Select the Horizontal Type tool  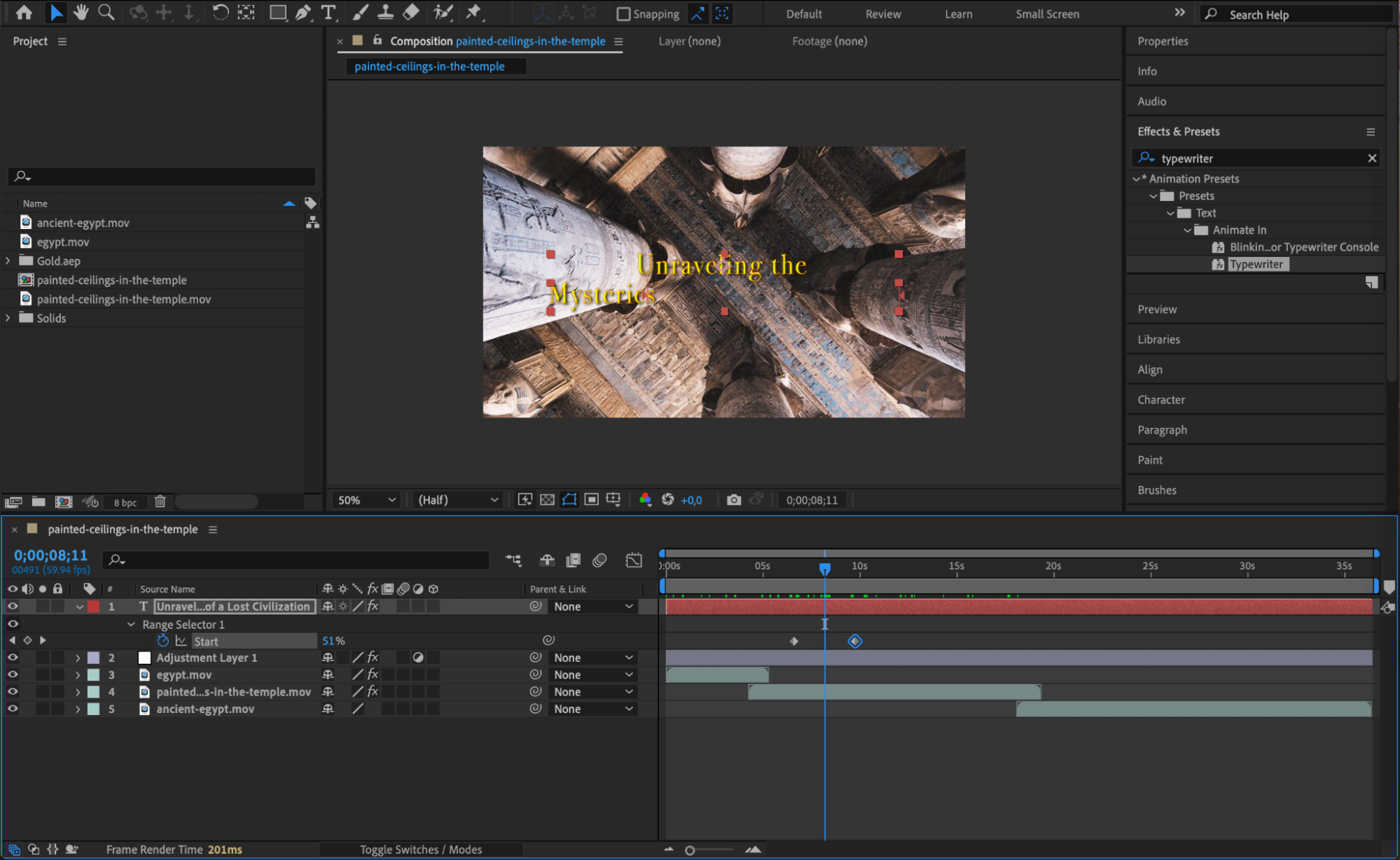[x=328, y=12]
